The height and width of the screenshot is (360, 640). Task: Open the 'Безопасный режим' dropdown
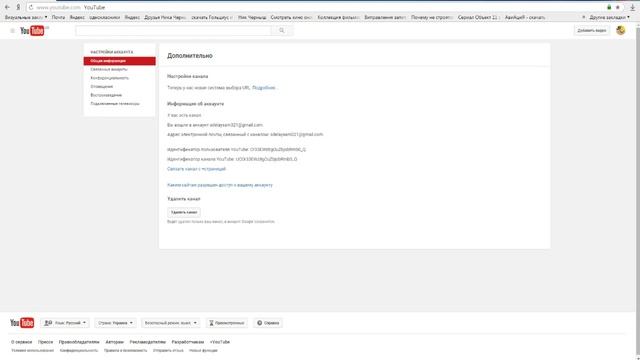tap(171, 323)
